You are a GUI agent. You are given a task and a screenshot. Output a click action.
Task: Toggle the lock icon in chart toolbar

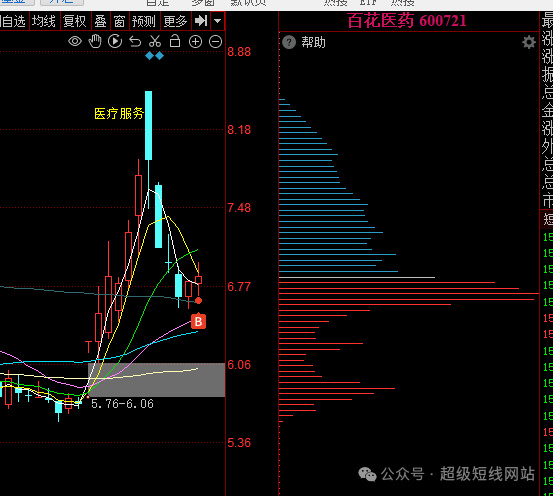pos(175,41)
